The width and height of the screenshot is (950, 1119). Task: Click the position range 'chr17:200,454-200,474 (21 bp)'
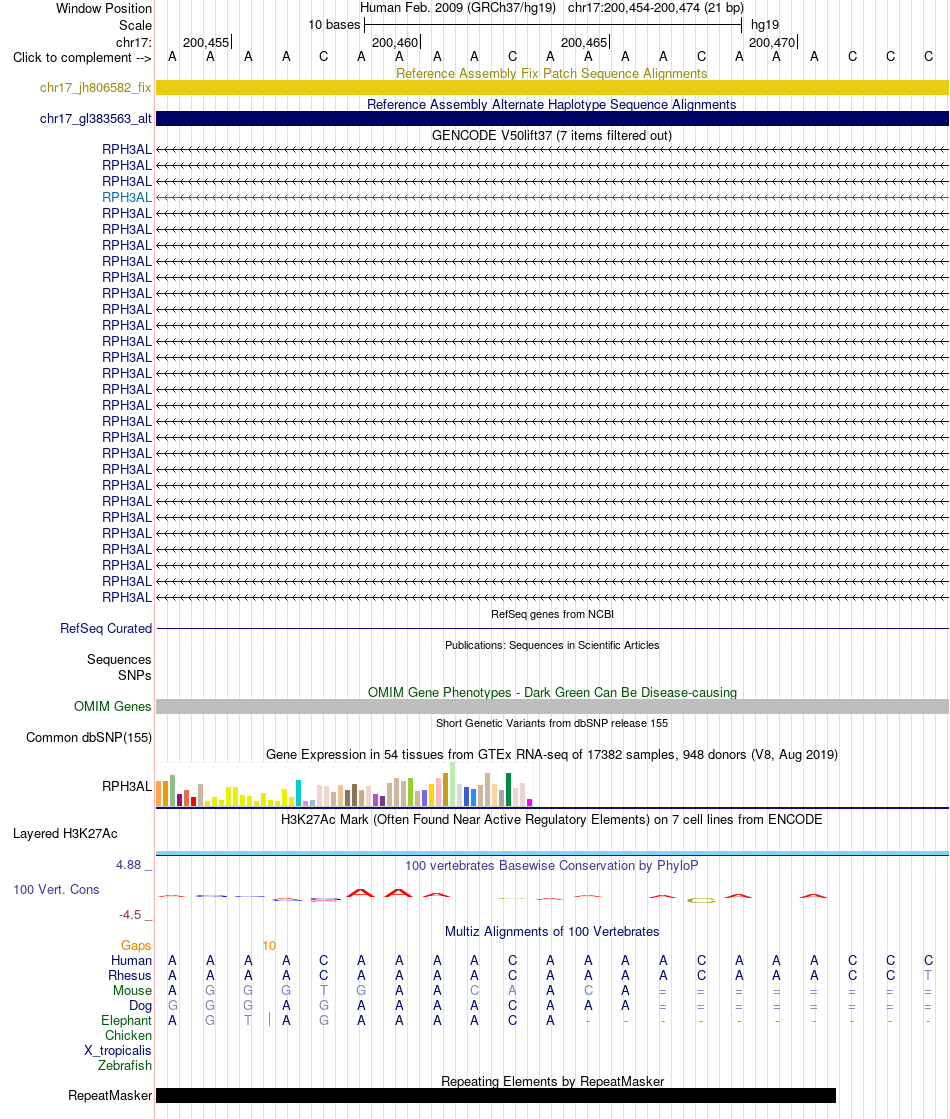[656, 7]
